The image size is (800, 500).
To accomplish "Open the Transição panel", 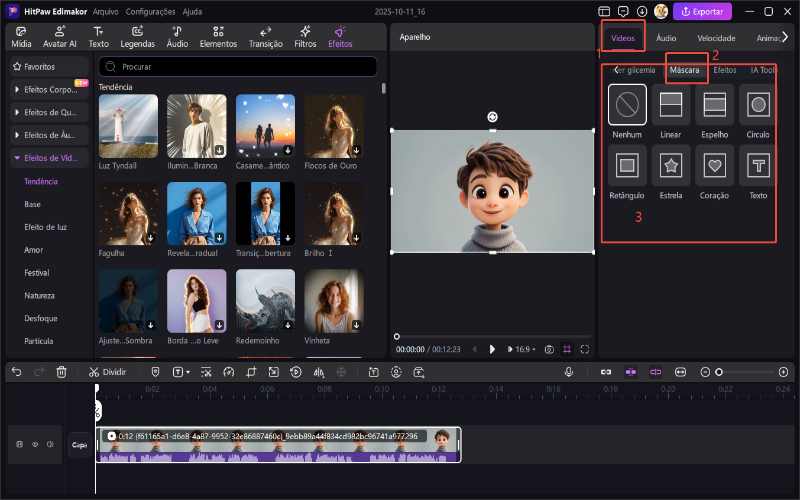I will pos(265,37).
